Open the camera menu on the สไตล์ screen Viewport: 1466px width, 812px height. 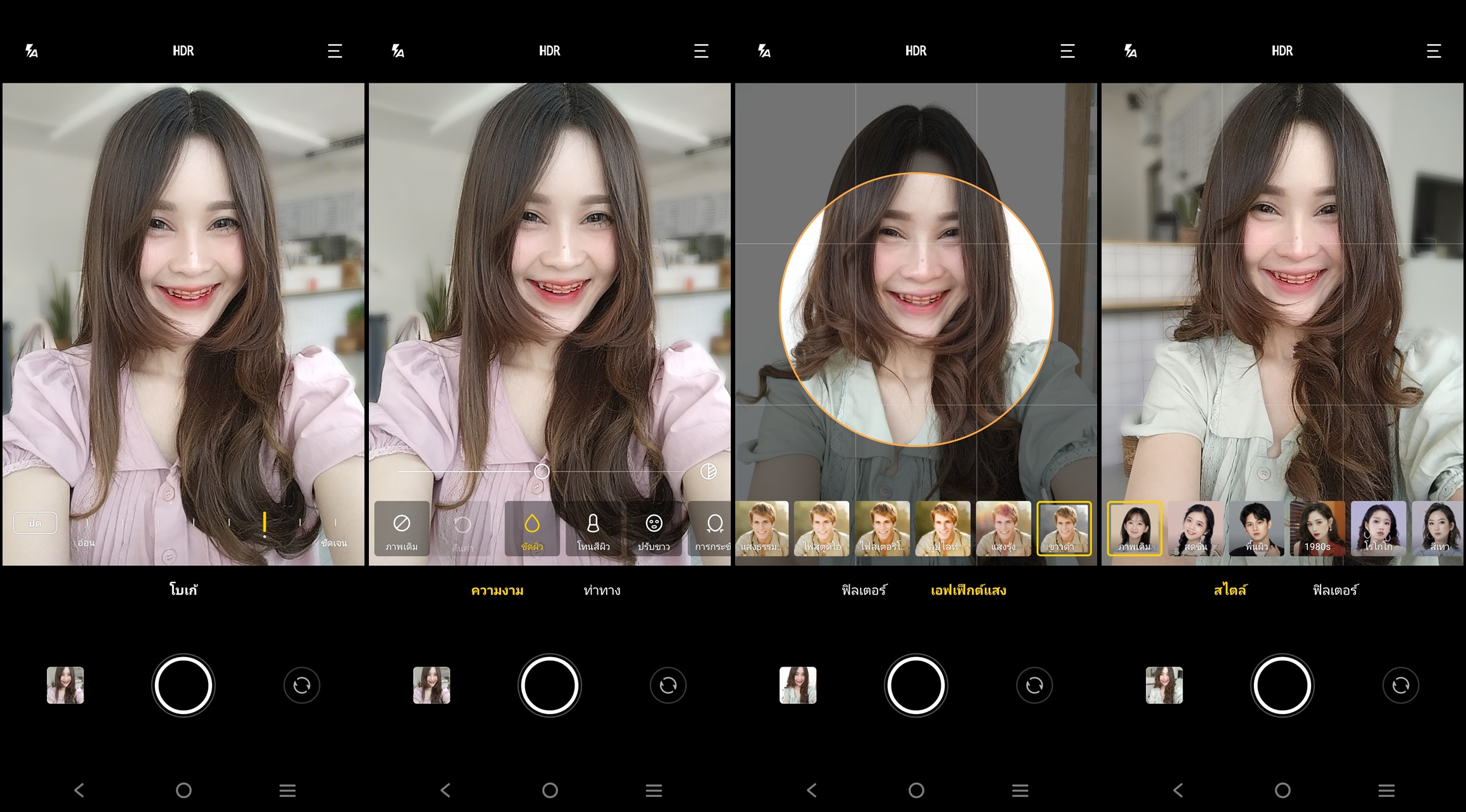(x=1434, y=51)
